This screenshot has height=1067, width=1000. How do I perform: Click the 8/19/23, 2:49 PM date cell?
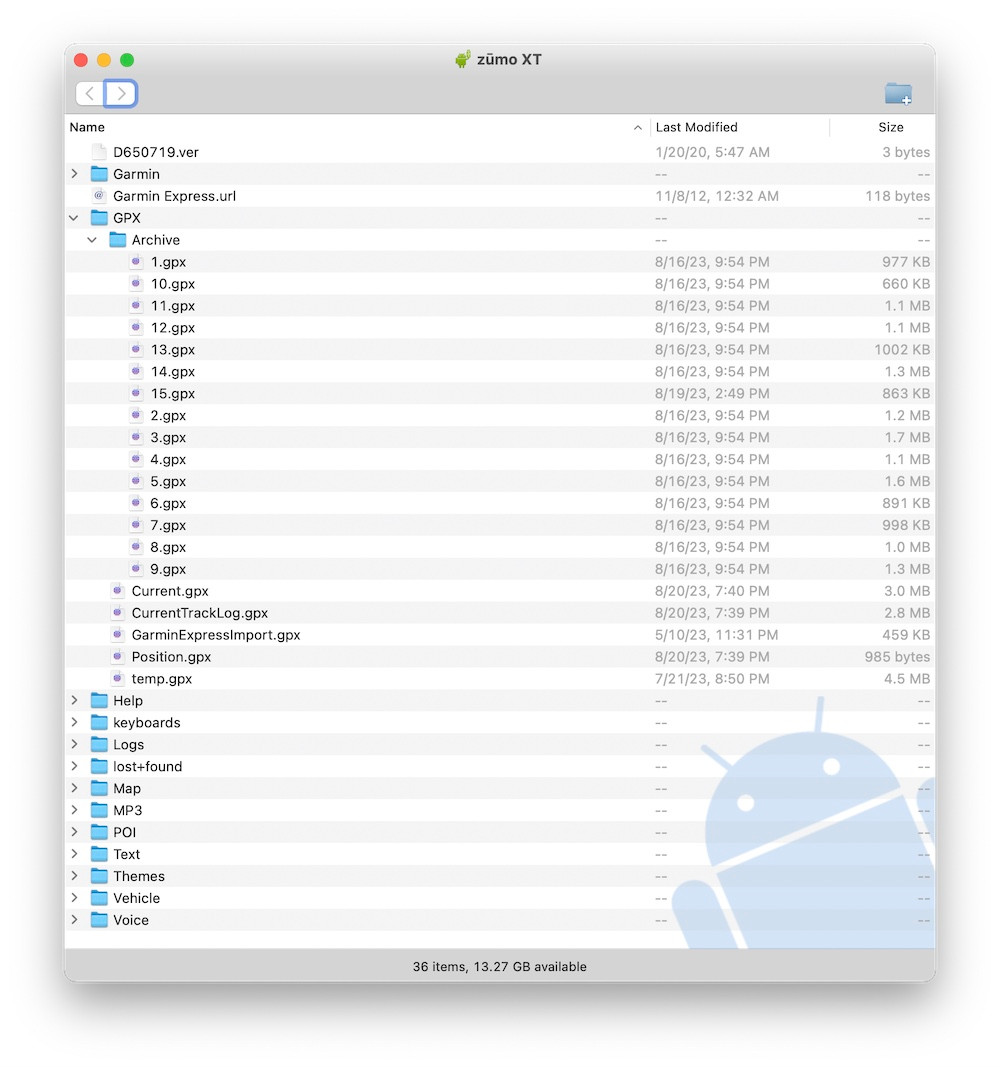pyautogui.click(x=712, y=393)
